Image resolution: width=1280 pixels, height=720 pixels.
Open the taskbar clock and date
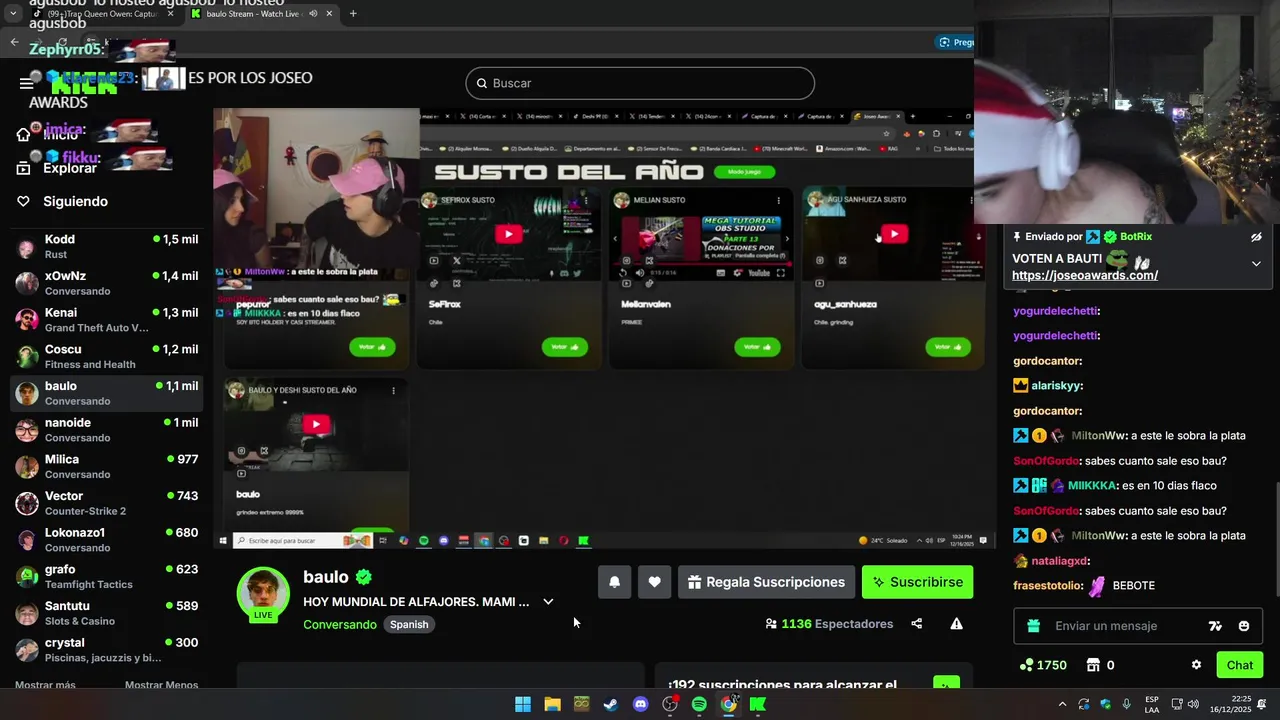(x=1232, y=704)
